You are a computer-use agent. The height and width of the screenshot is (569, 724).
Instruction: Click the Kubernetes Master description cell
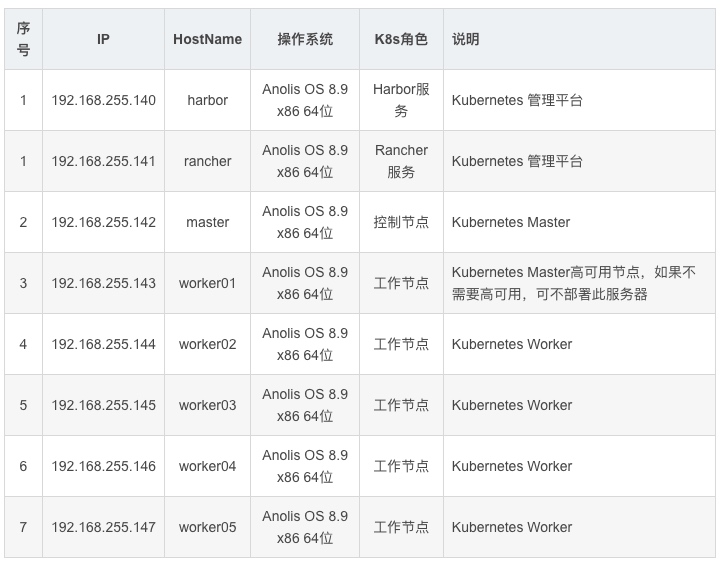point(511,222)
